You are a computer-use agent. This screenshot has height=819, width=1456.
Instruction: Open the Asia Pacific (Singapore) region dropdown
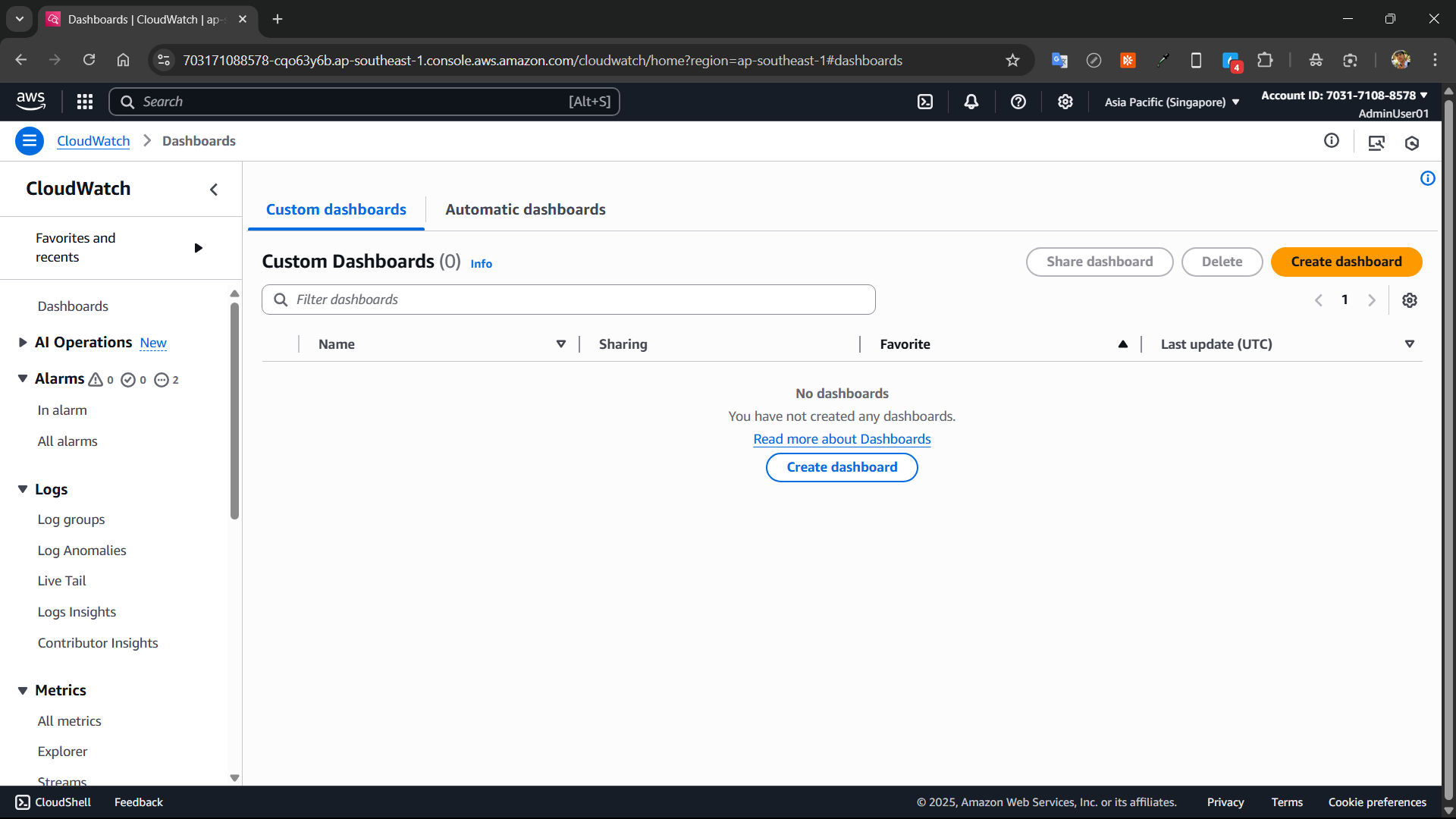1172,102
